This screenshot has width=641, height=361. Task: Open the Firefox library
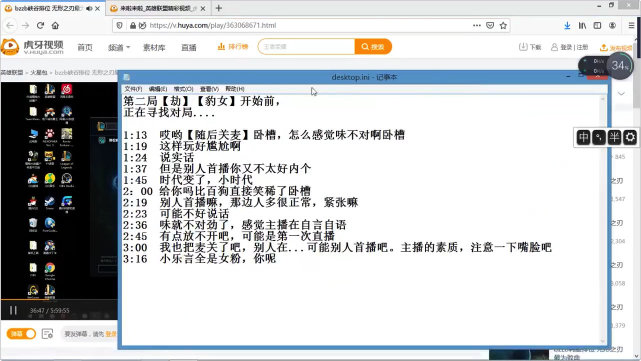tap(582, 26)
